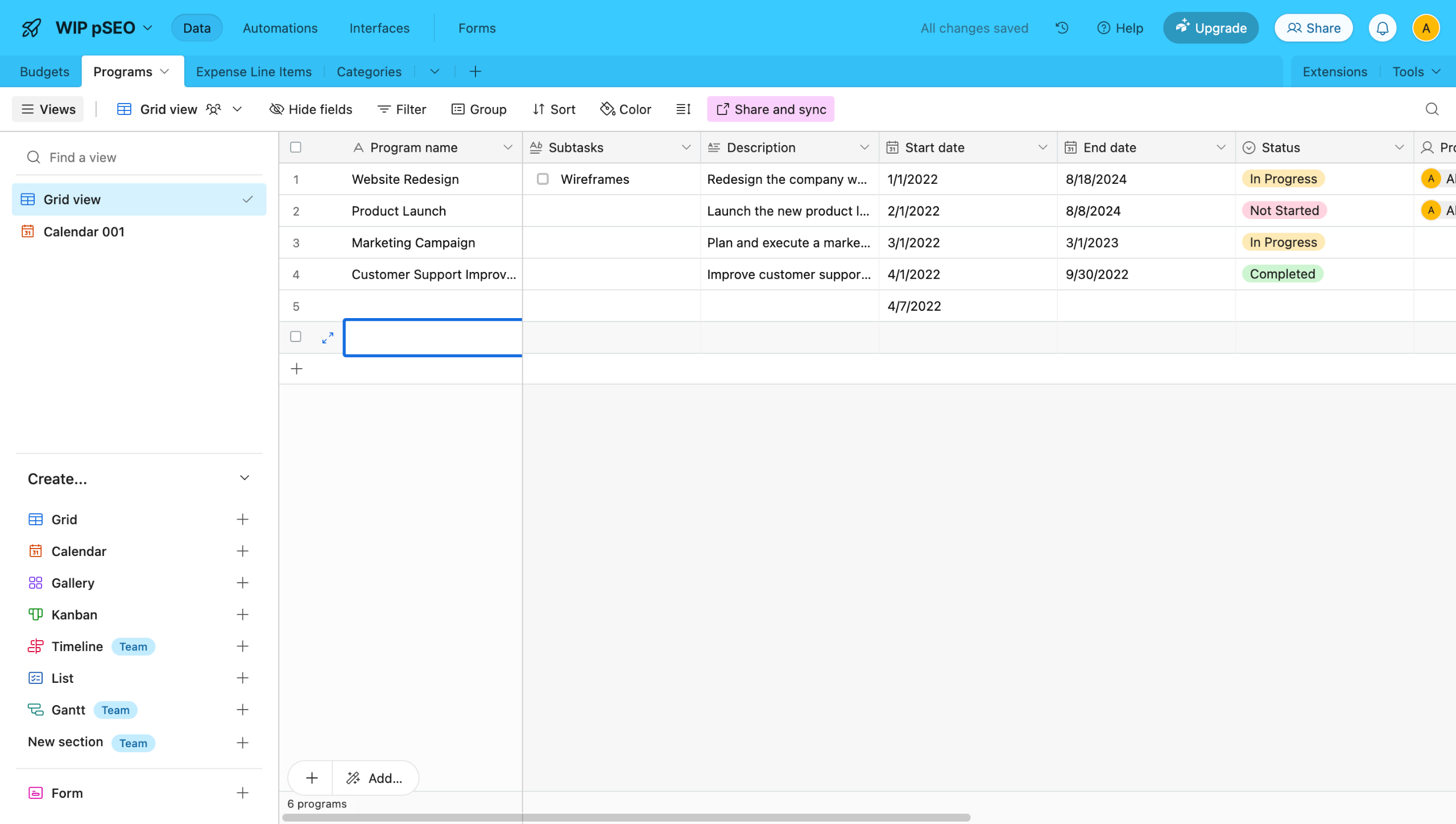
Task: Click the Share and sync button
Action: tap(771, 109)
